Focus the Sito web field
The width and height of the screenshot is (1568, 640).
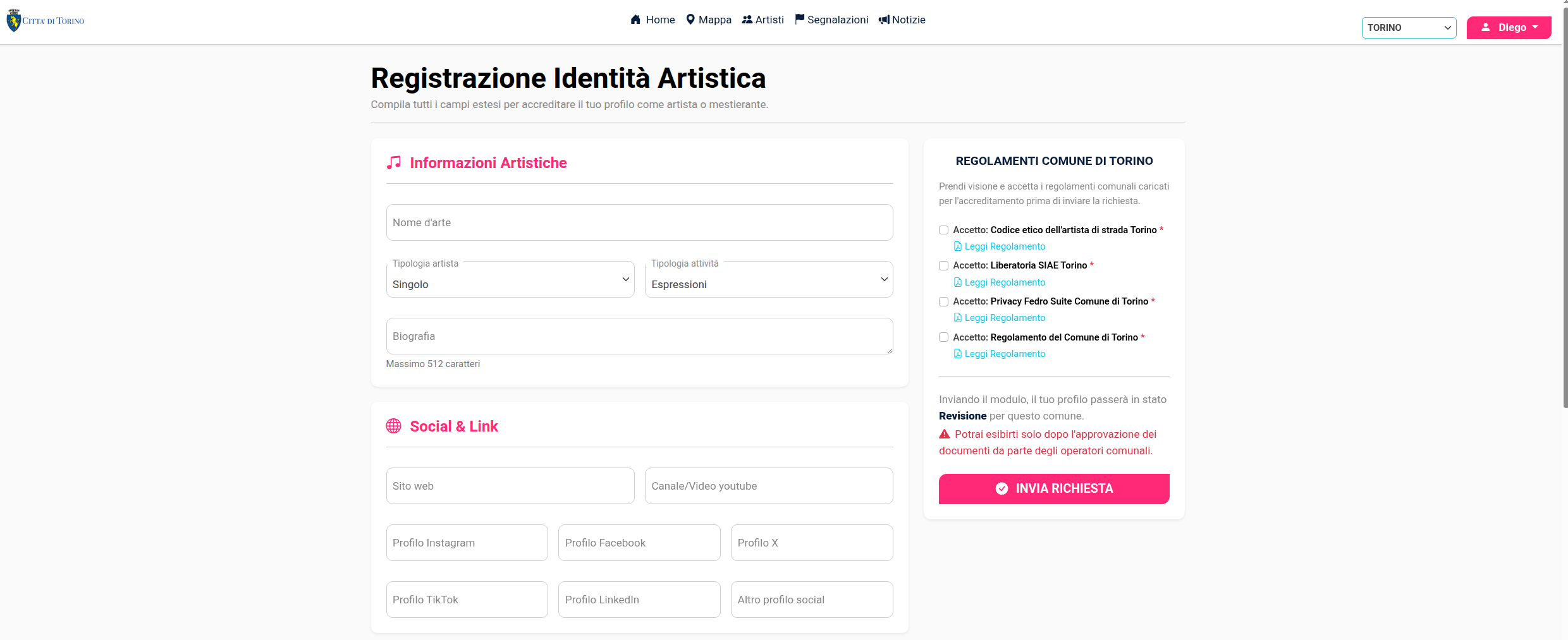pos(510,486)
